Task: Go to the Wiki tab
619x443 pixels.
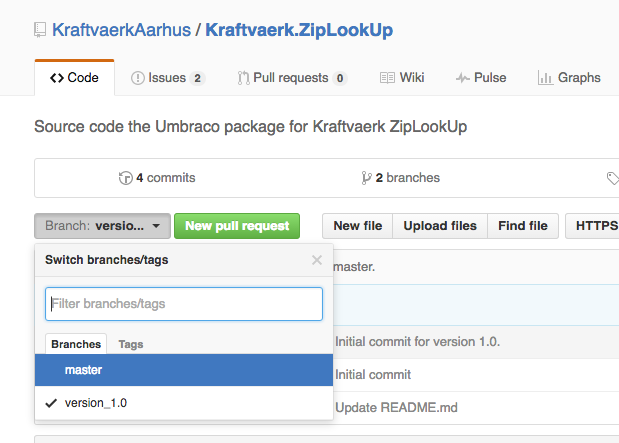Action: pyautogui.click(x=402, y=78)
